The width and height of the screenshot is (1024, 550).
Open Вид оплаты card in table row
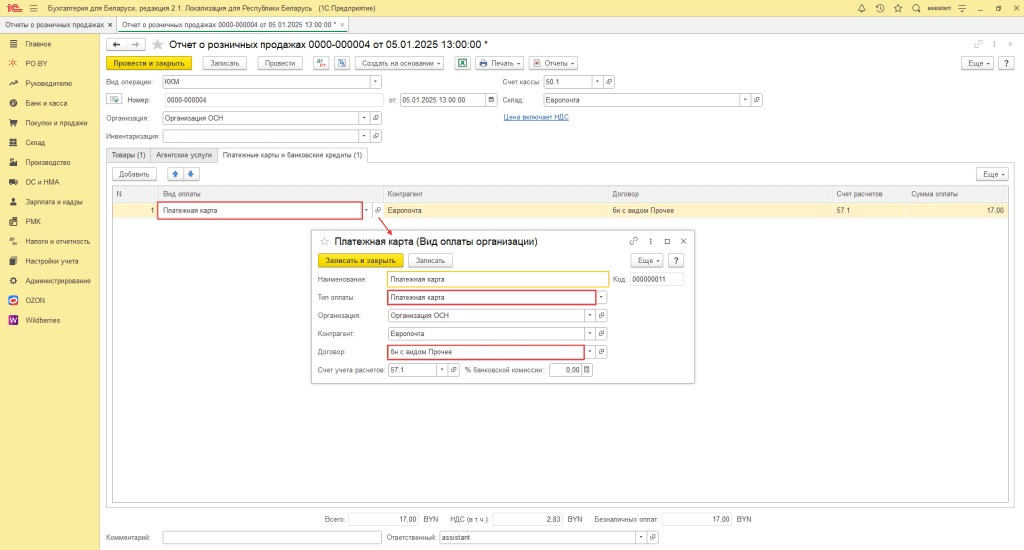pyautogui.click(x=377, y=210)
